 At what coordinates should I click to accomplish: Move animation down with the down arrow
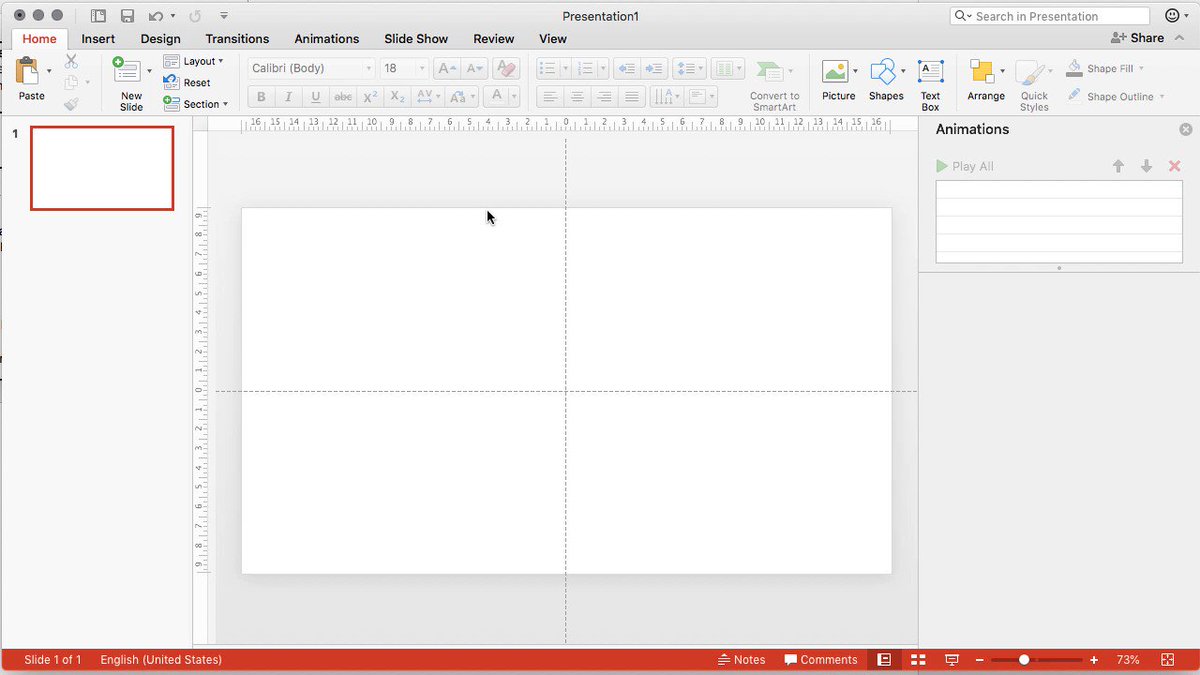(x=1147, y=166)
